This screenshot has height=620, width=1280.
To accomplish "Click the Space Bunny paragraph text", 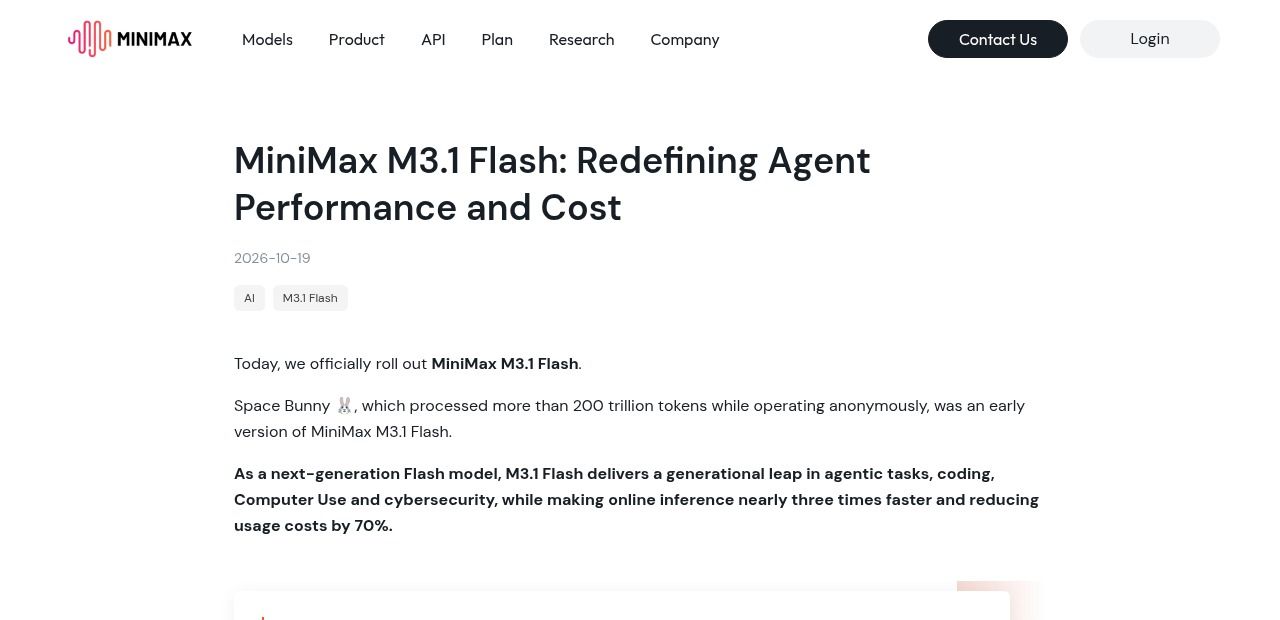I will pyautogui.click(x=630, y=419).
